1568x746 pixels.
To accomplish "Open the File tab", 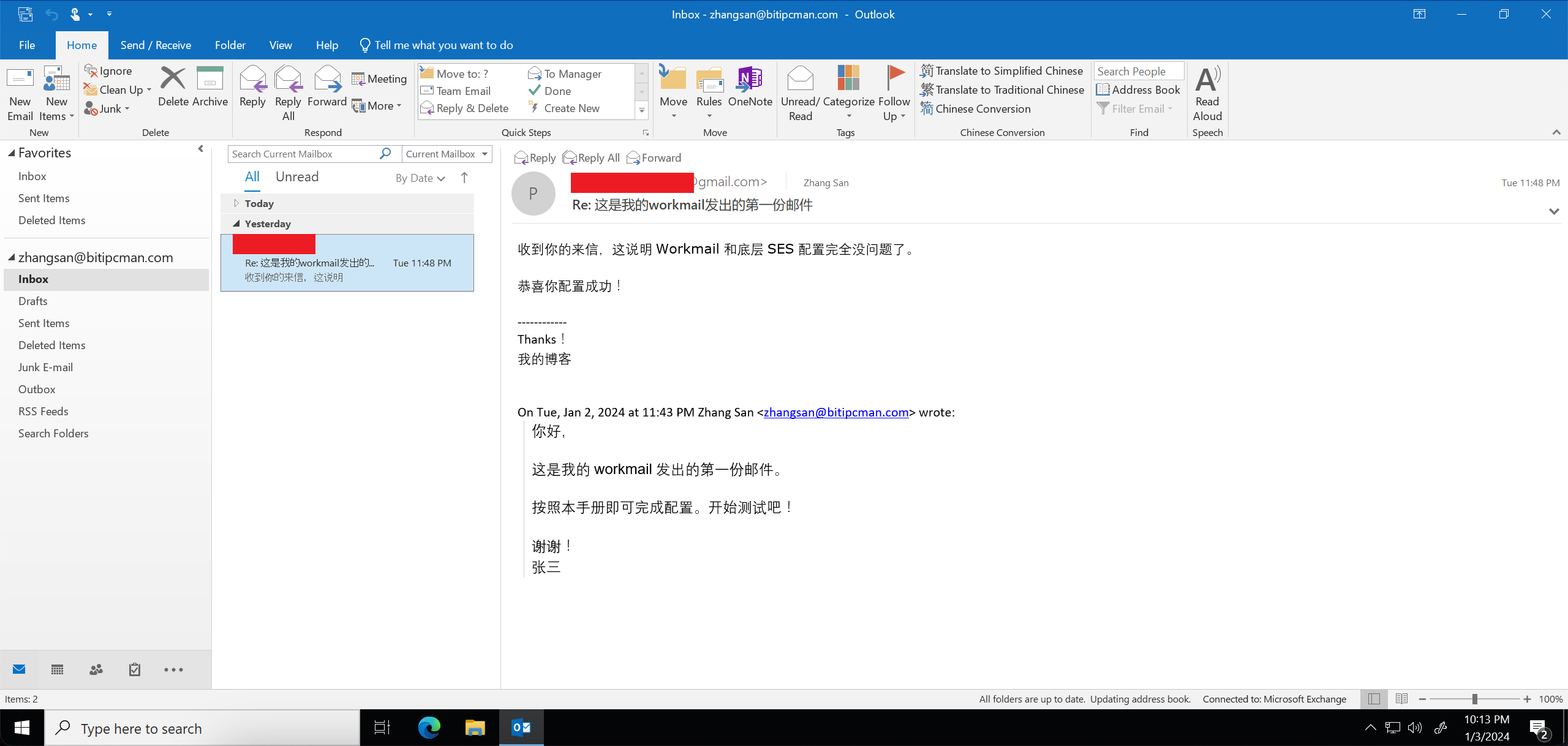I will pyautogui.click(x=27, y=45).
